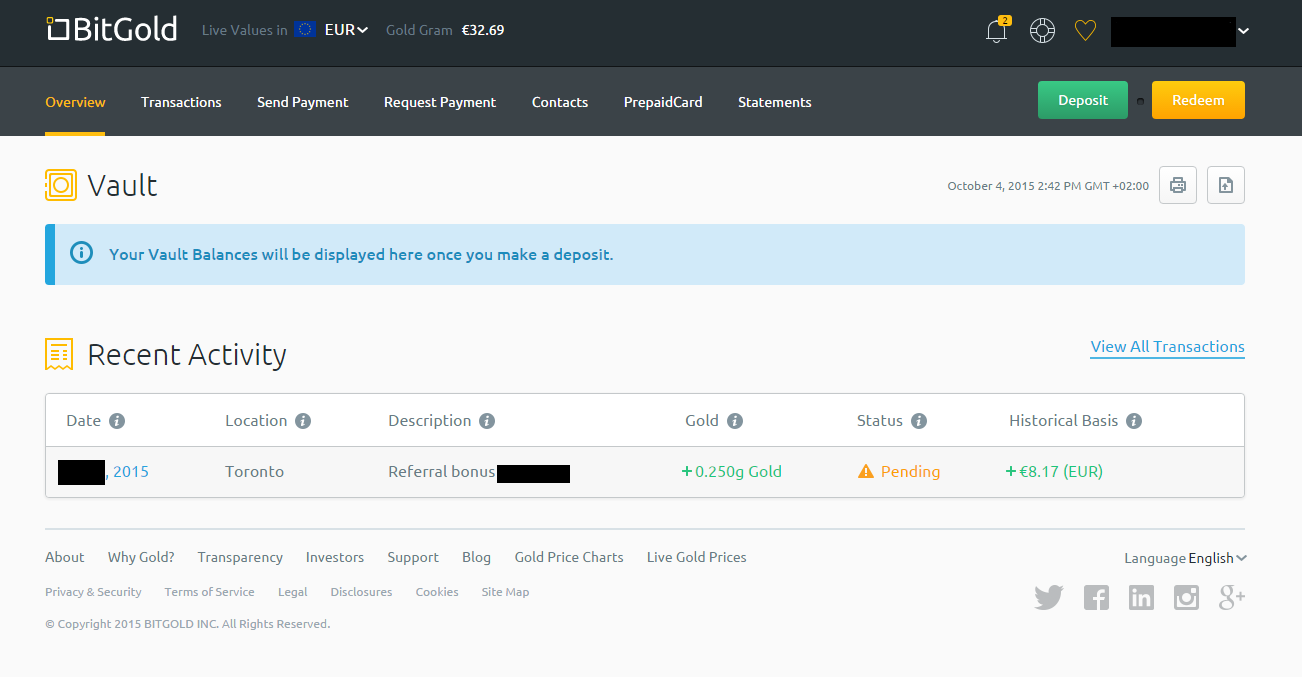Open Live Gold Prices link
This screenshot has height=677, width=1302.
(x=697, y=557)
